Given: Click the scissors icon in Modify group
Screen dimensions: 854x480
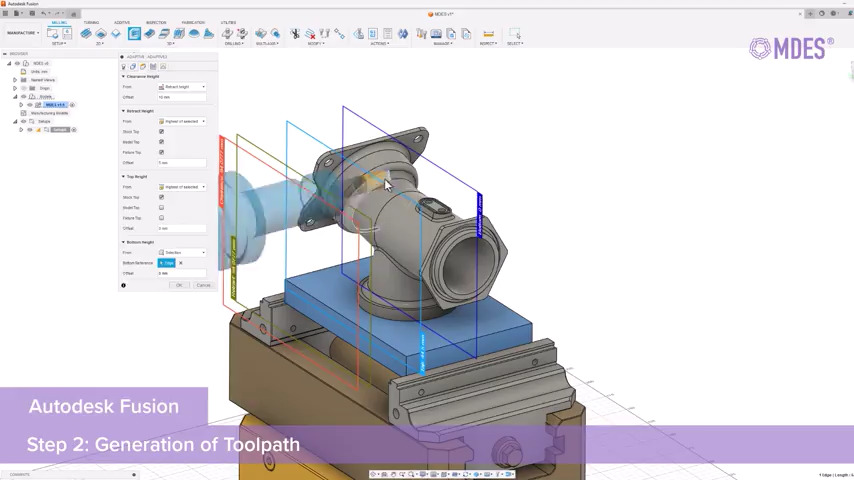Looking at the screenshot, I should coord(295,34).
